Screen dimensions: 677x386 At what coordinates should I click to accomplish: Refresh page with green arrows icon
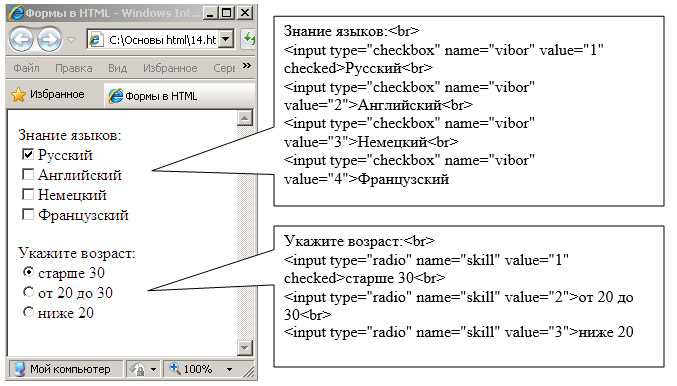pyautogui.click(x=249, y=39)
